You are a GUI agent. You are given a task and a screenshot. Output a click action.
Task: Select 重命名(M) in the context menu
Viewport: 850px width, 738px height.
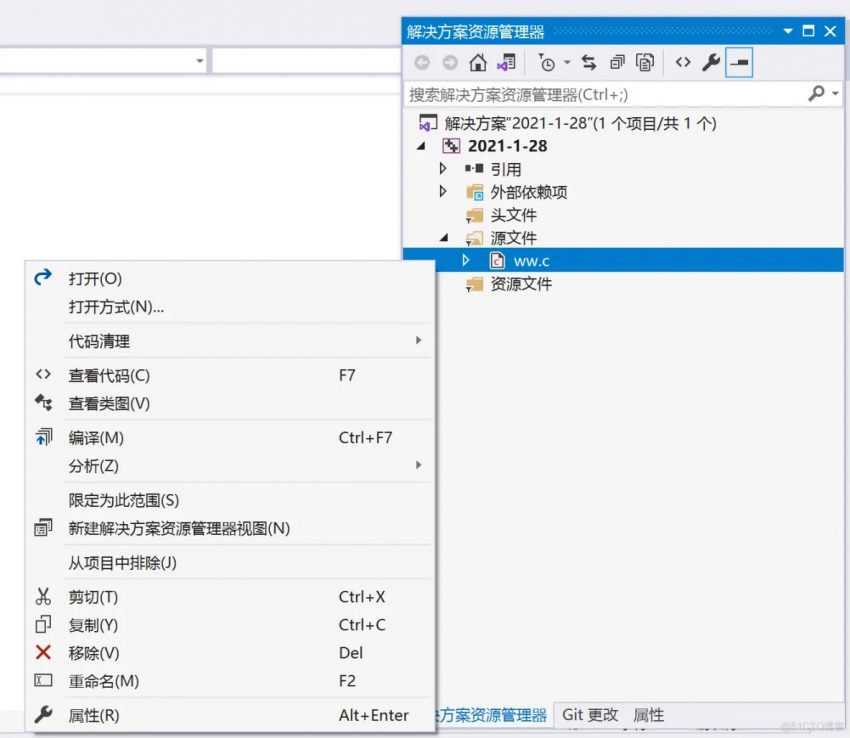pos(103,681)
